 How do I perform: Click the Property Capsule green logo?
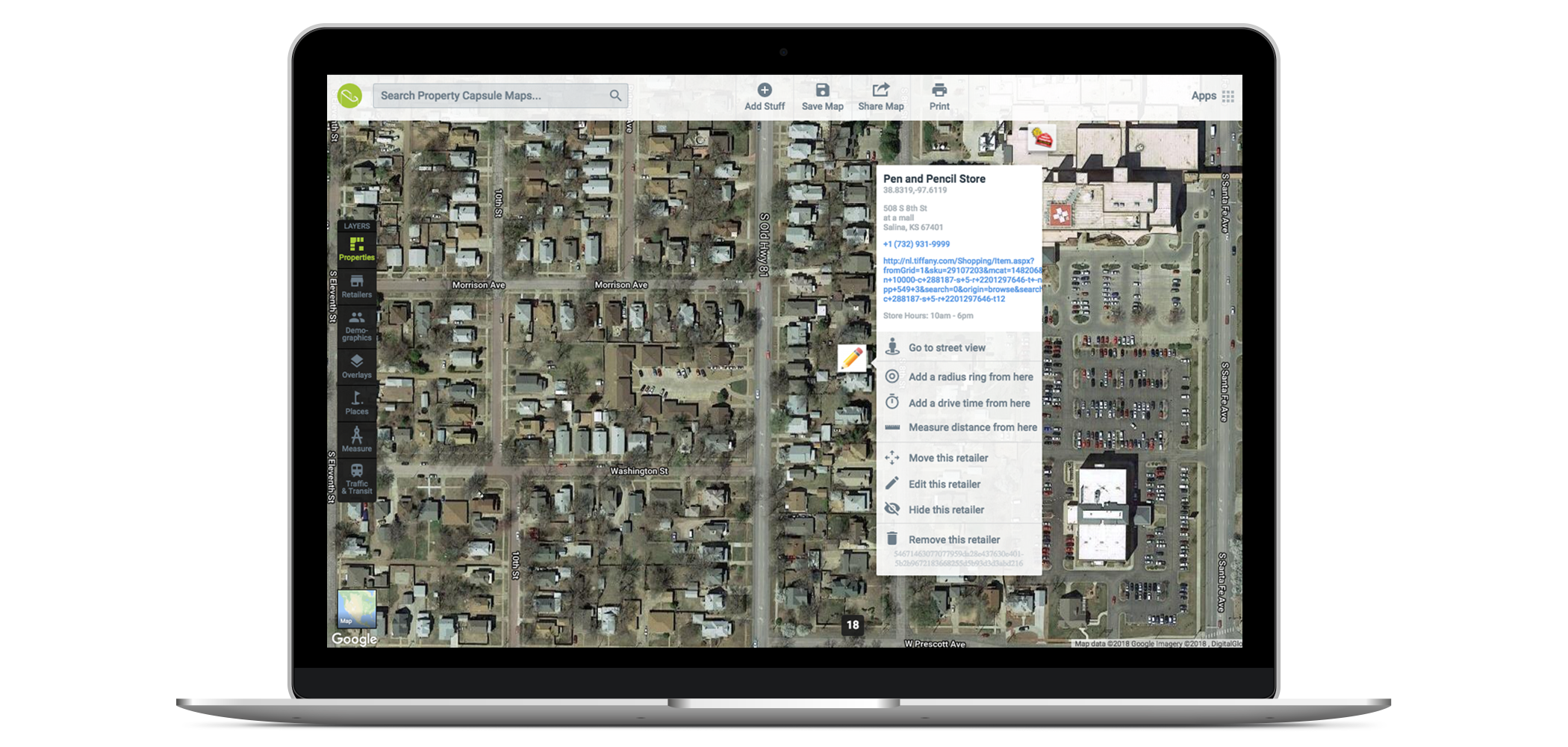tap(349, 96)
